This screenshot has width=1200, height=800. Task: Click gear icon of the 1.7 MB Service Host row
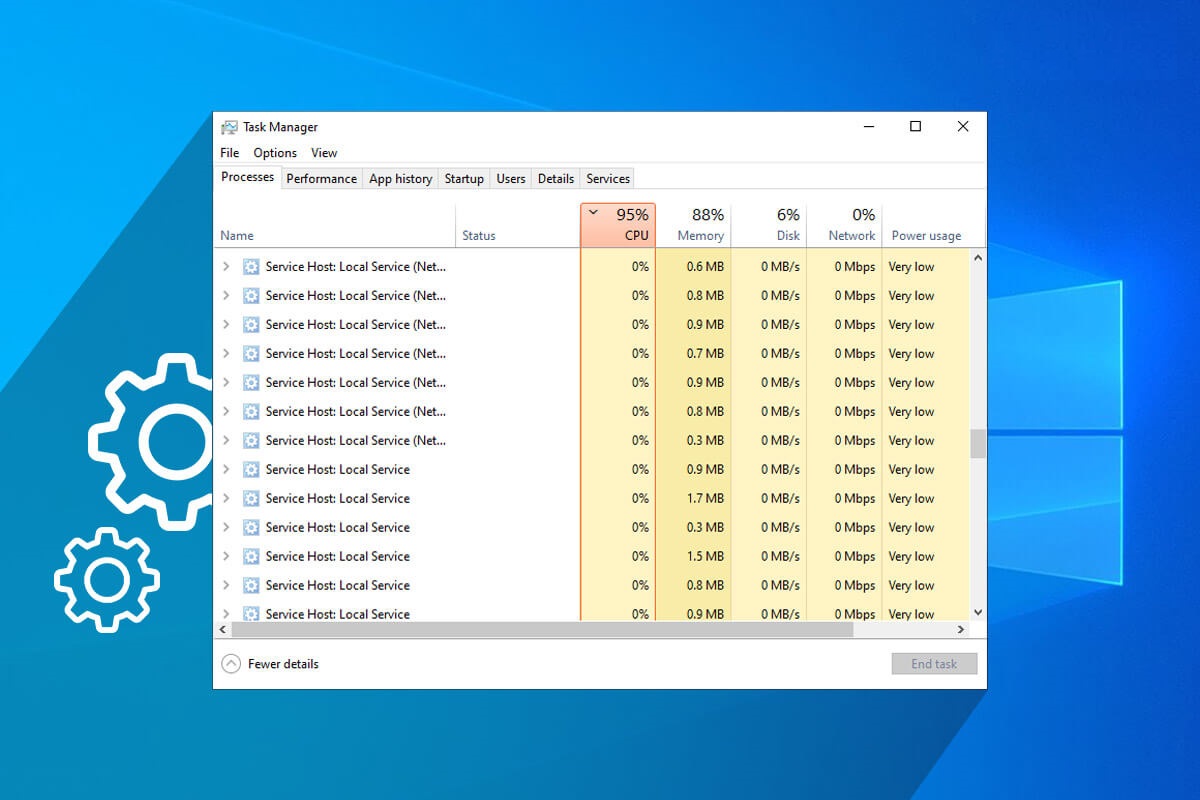tap(251, 498)
